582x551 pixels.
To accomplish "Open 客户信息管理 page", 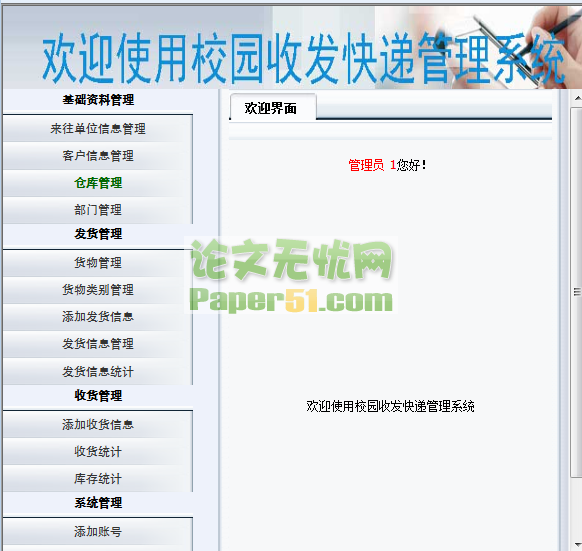I will pos(98,156).
